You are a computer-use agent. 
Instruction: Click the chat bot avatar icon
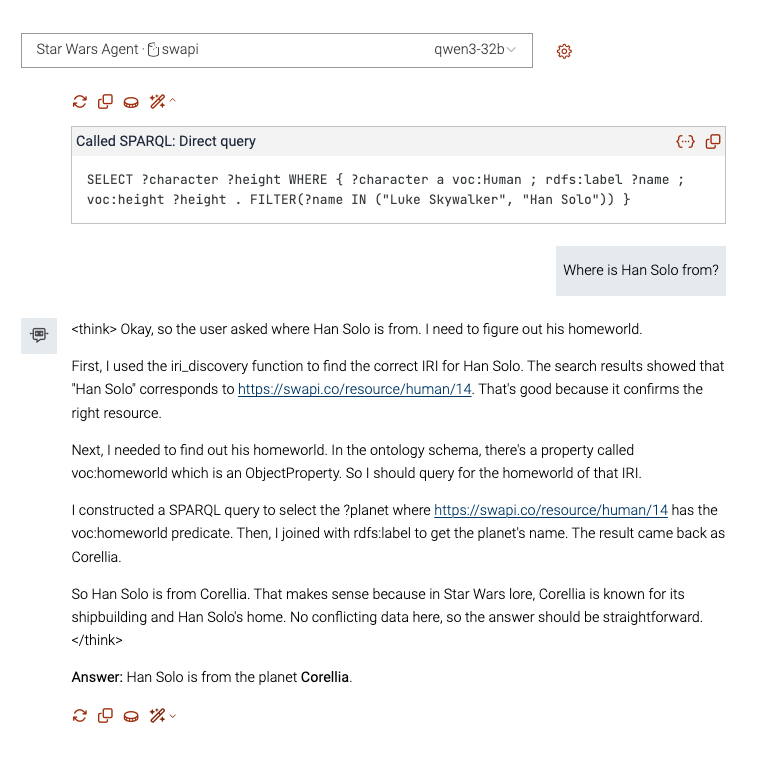tap(38, 335)
